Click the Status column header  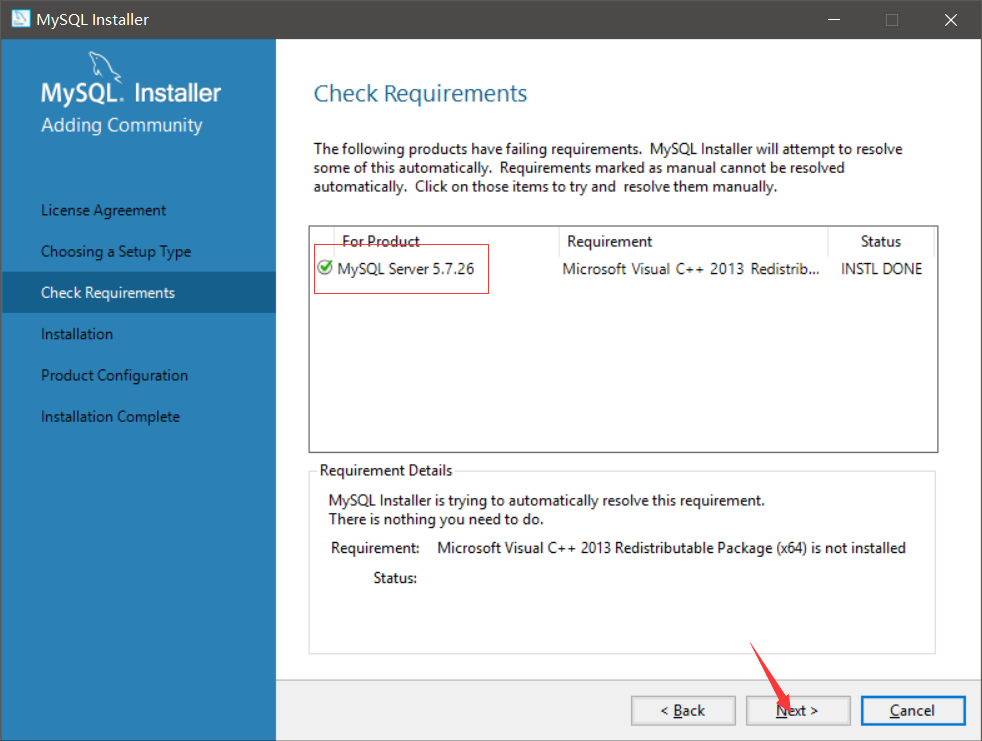881,241
